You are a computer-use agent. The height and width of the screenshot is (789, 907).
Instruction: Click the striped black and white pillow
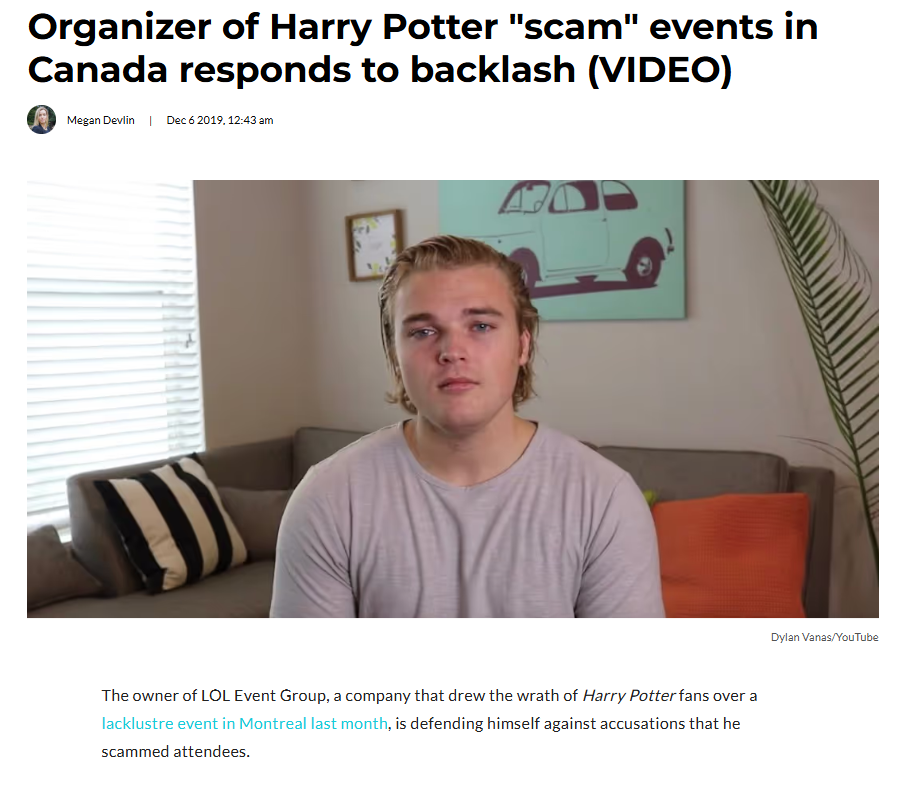172,525
